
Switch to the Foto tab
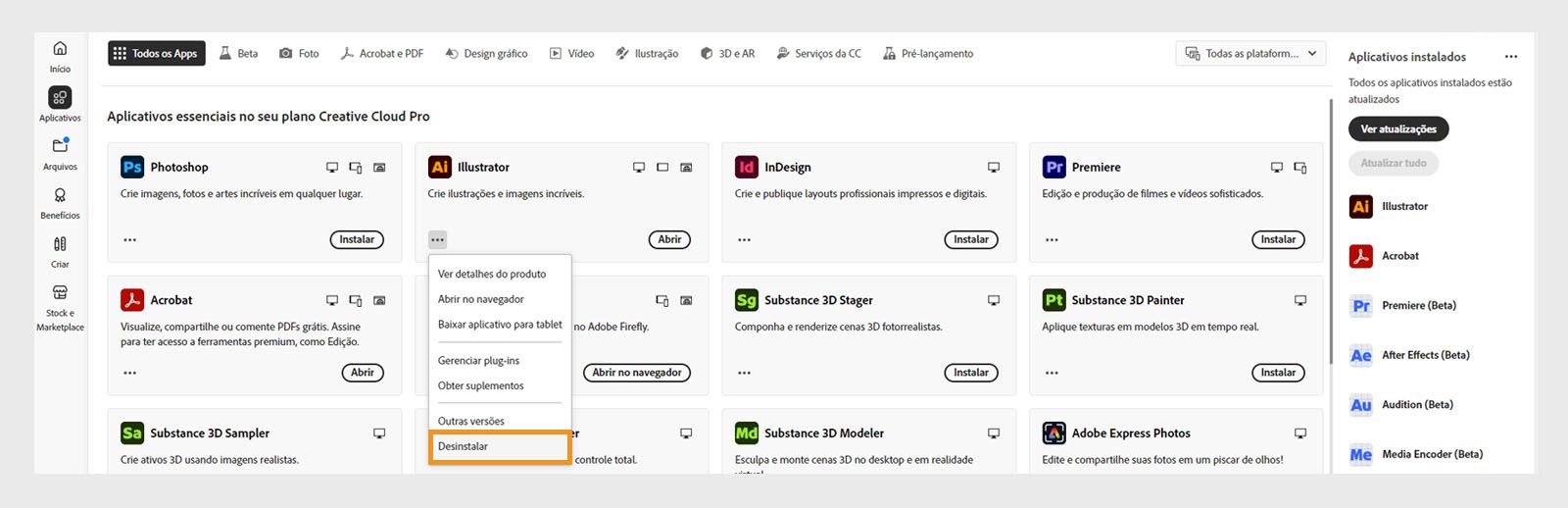coord(299,54)
